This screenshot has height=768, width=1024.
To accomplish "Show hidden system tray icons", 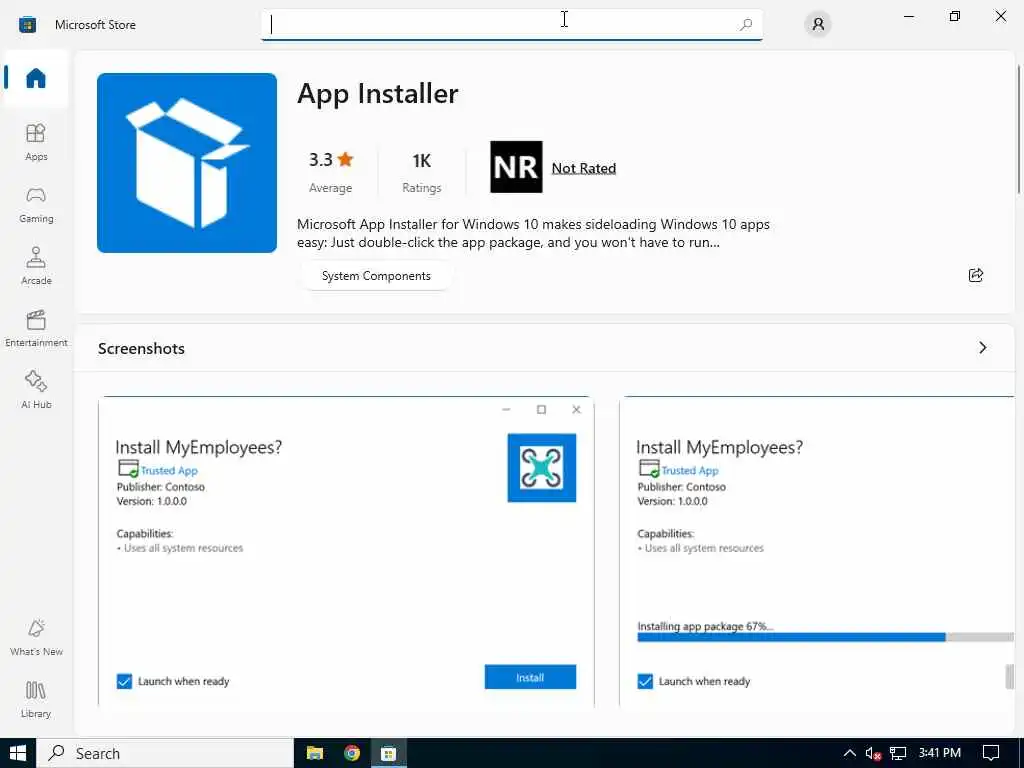I will (x=849, y=753).
